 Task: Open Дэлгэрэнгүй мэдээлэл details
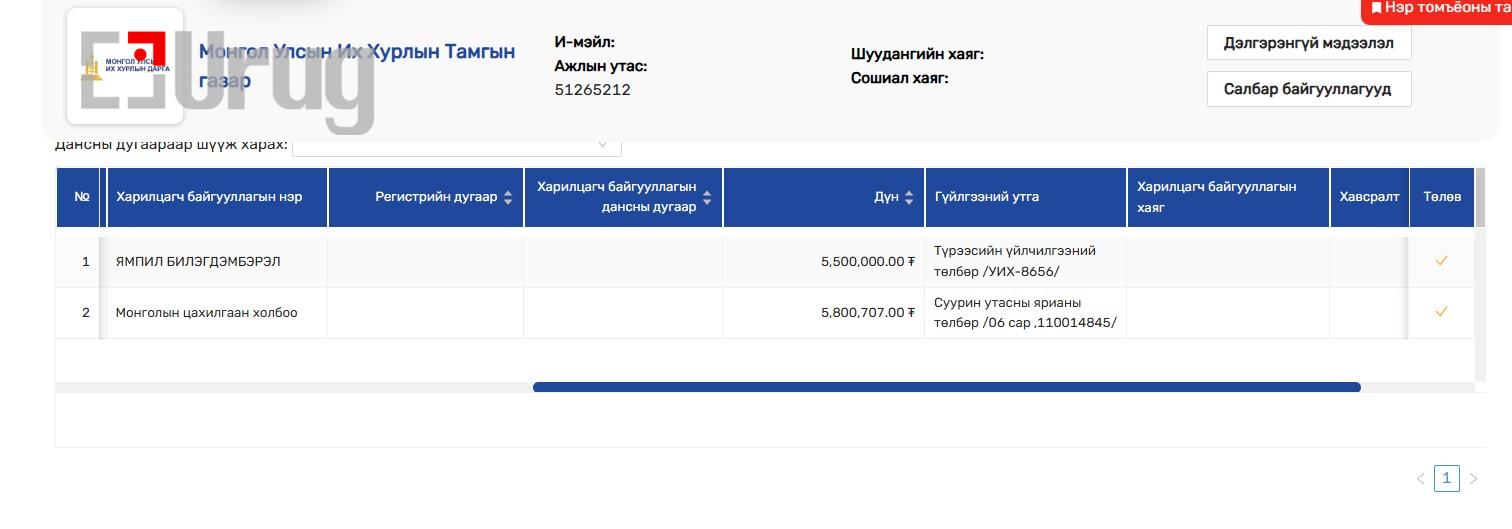pos(1308,43)
